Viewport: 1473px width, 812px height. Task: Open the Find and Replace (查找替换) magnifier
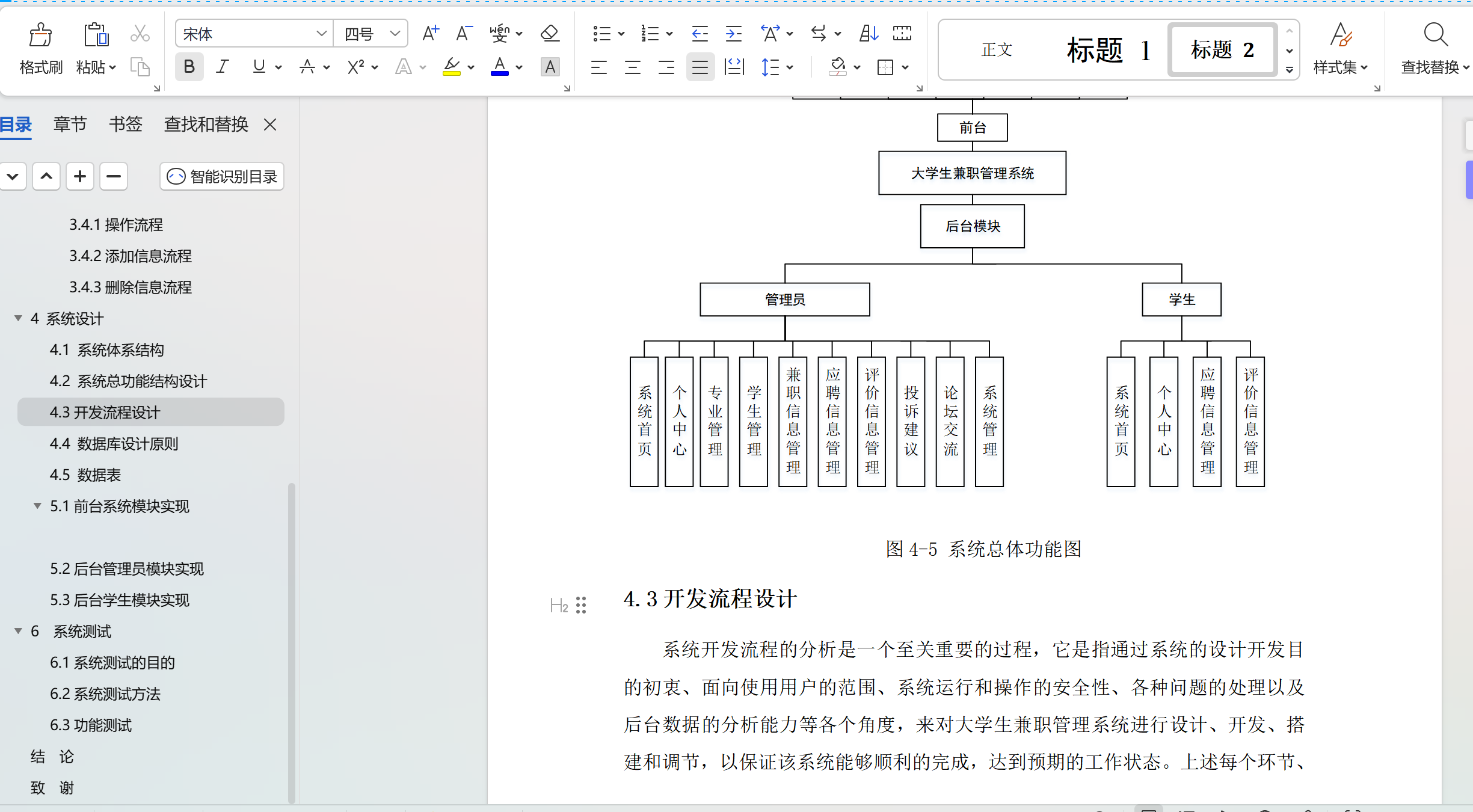pyautogui.click(x=1435, y=35)
